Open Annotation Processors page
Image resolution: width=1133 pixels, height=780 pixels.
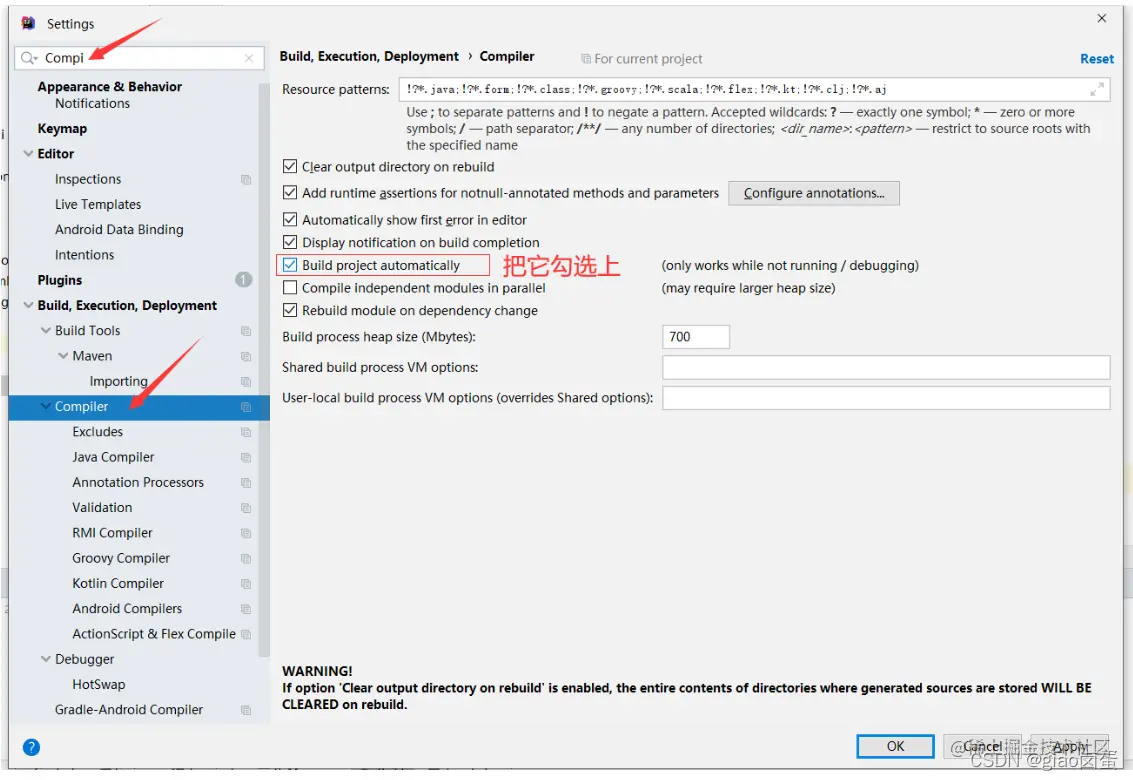coord(138,483)
